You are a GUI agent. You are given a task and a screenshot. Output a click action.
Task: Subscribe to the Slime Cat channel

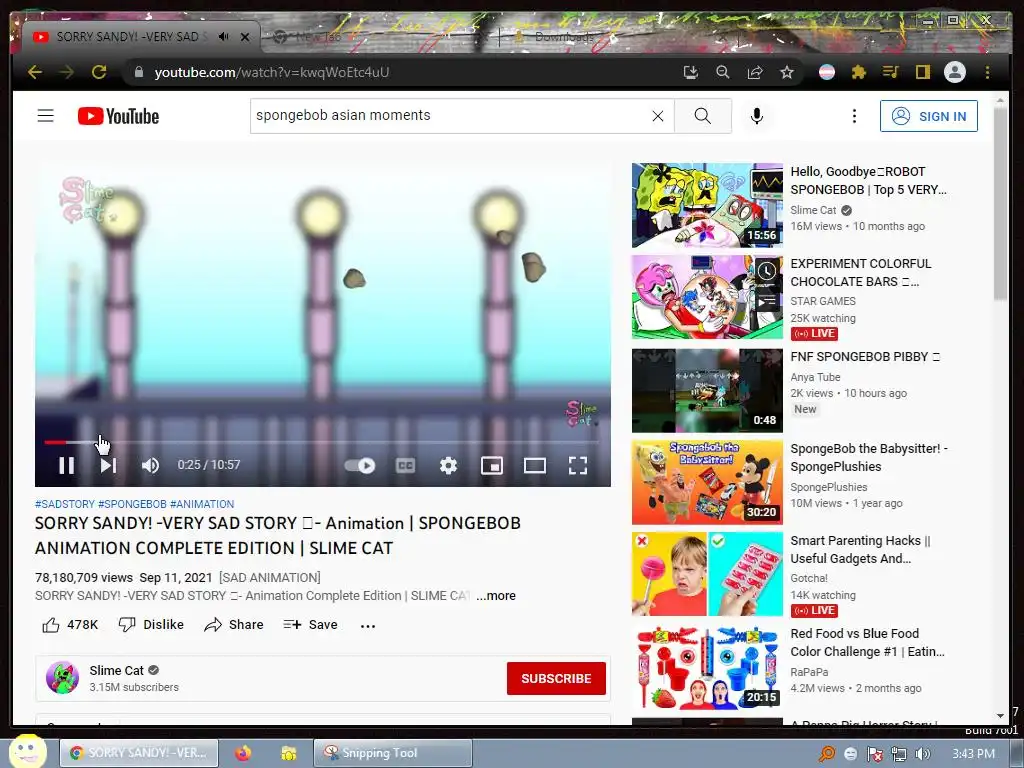pos(556,679)
